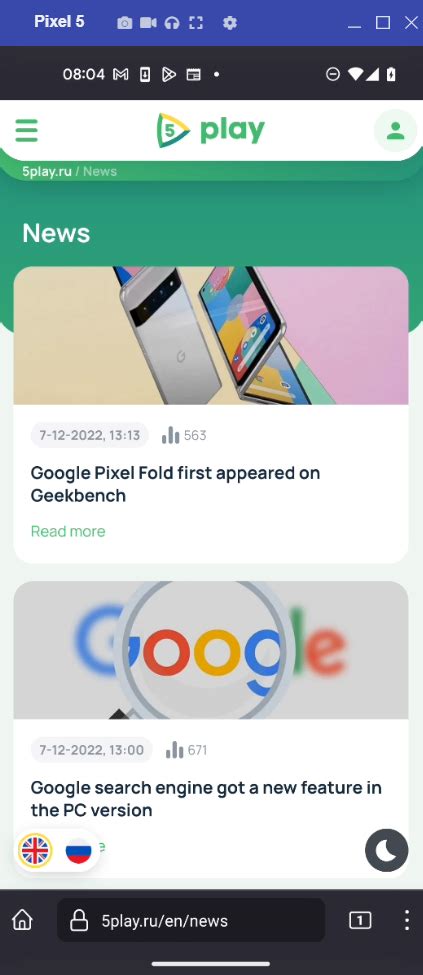
Task: Click the 5play.ru breadcrumb link
Action: coord(47,171)
